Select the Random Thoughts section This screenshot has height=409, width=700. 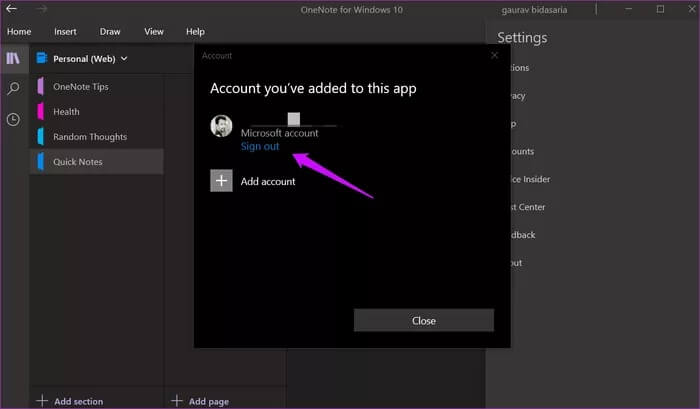(x=97, y=137)
